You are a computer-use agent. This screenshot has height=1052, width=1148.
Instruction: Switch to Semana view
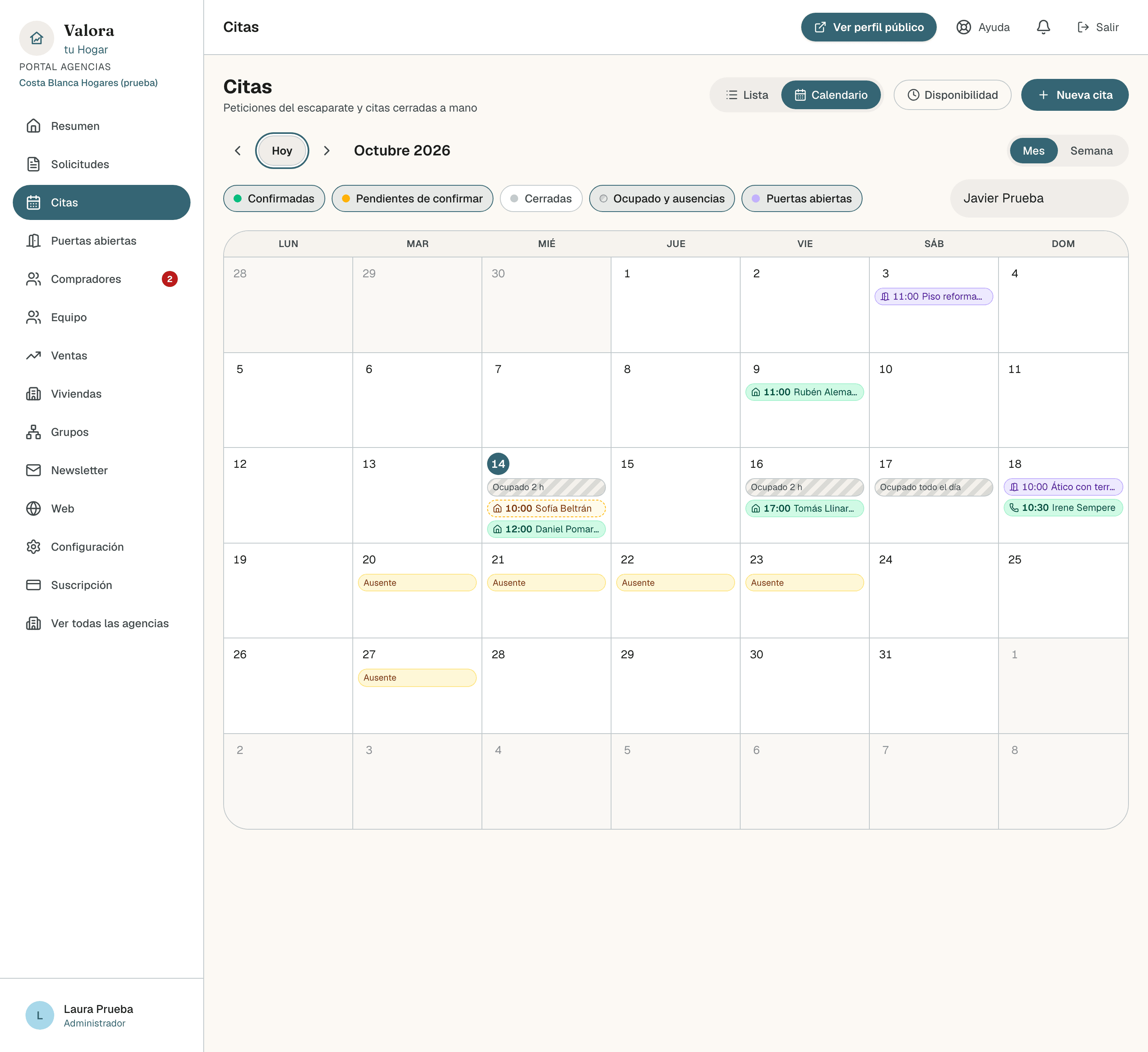(x=1091, y=151)
